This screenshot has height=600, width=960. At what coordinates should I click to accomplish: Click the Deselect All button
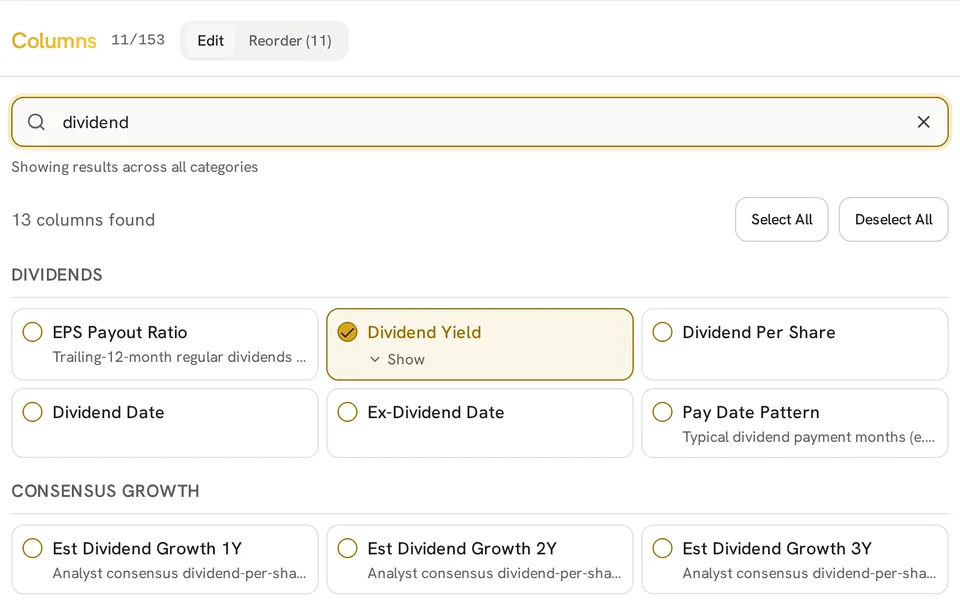(x=893, y=219)
